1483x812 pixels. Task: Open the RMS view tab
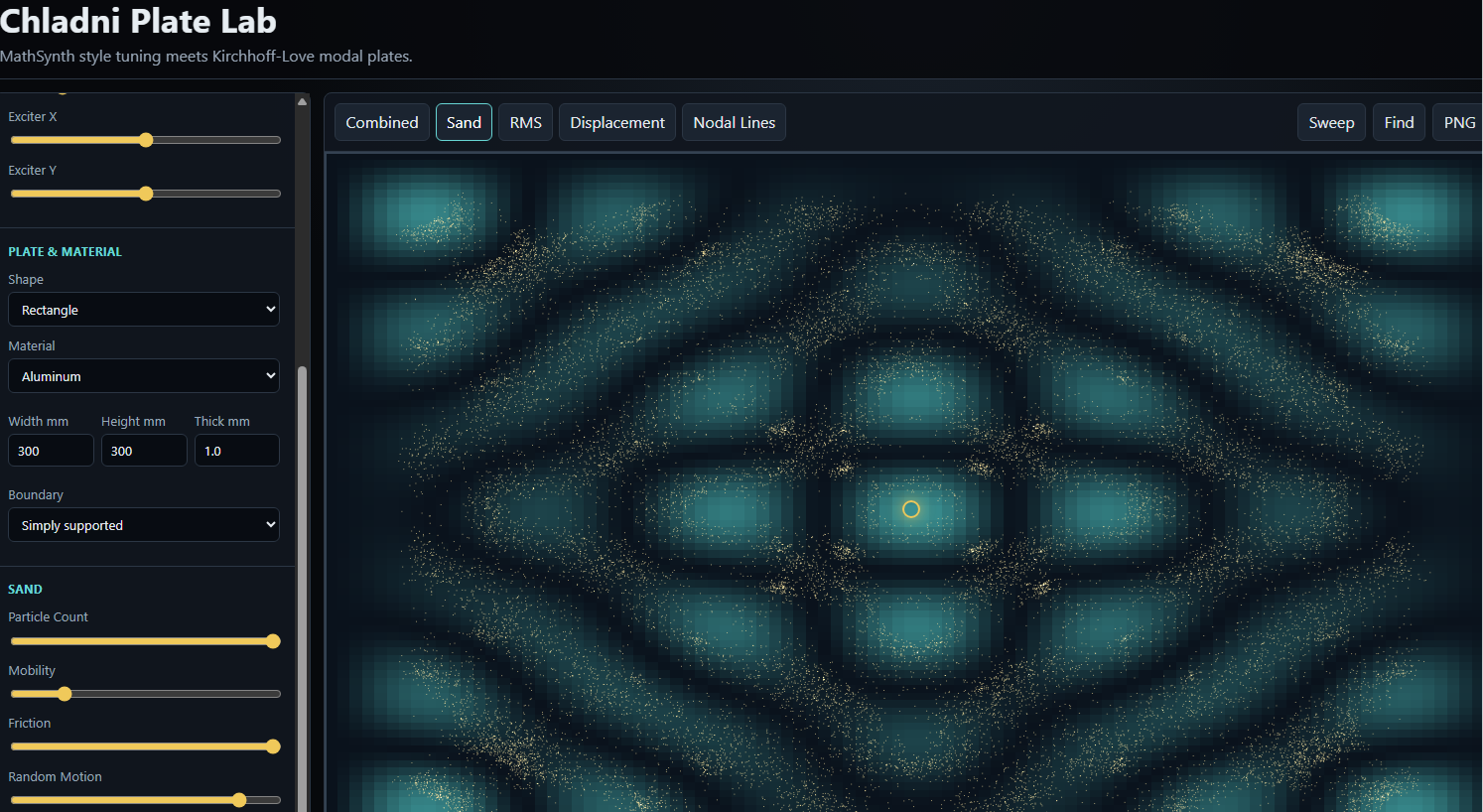pos(526,122)
